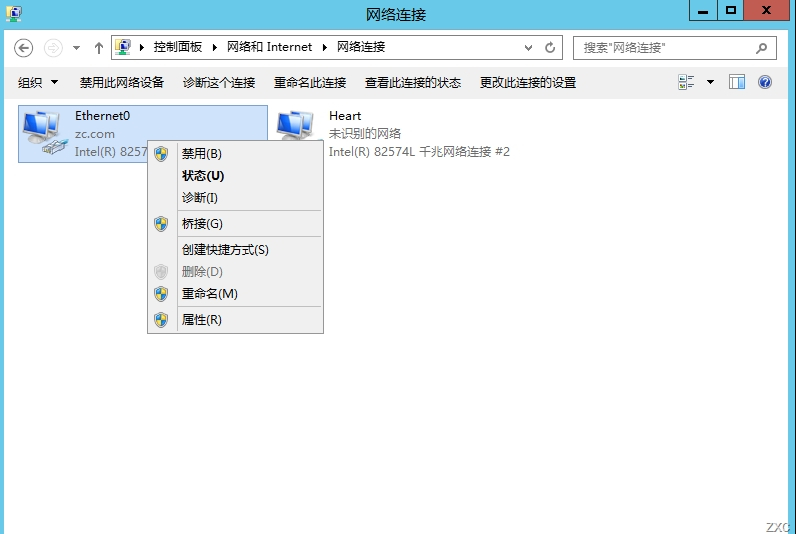
Task: Change view layout icon in toolbar
Action: tap(686, 82)
